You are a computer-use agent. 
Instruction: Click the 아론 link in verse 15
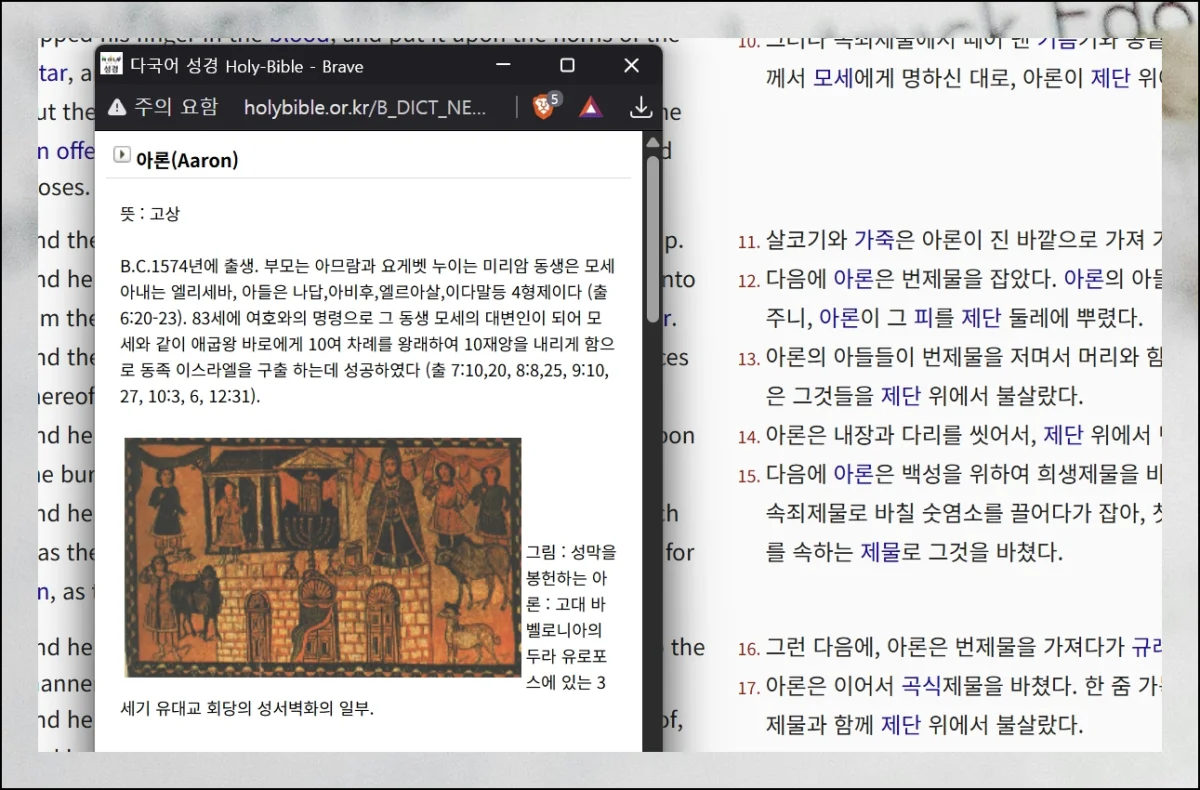[x=853, y=474]
